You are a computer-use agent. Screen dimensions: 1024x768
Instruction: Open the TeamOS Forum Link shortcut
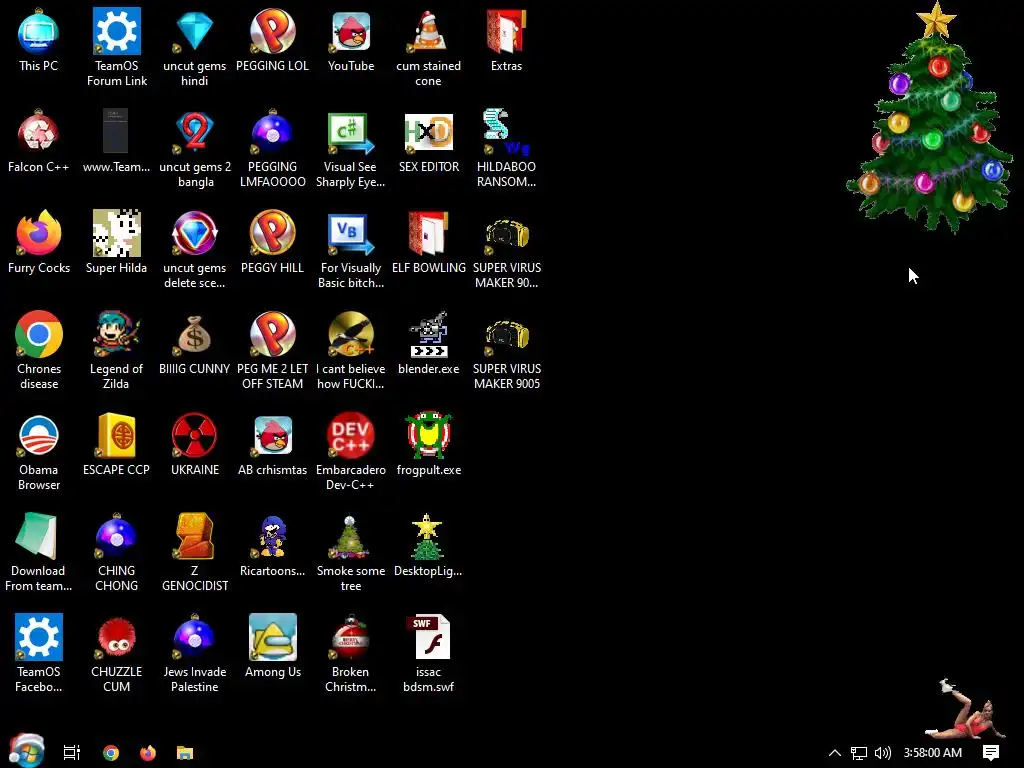117,48
